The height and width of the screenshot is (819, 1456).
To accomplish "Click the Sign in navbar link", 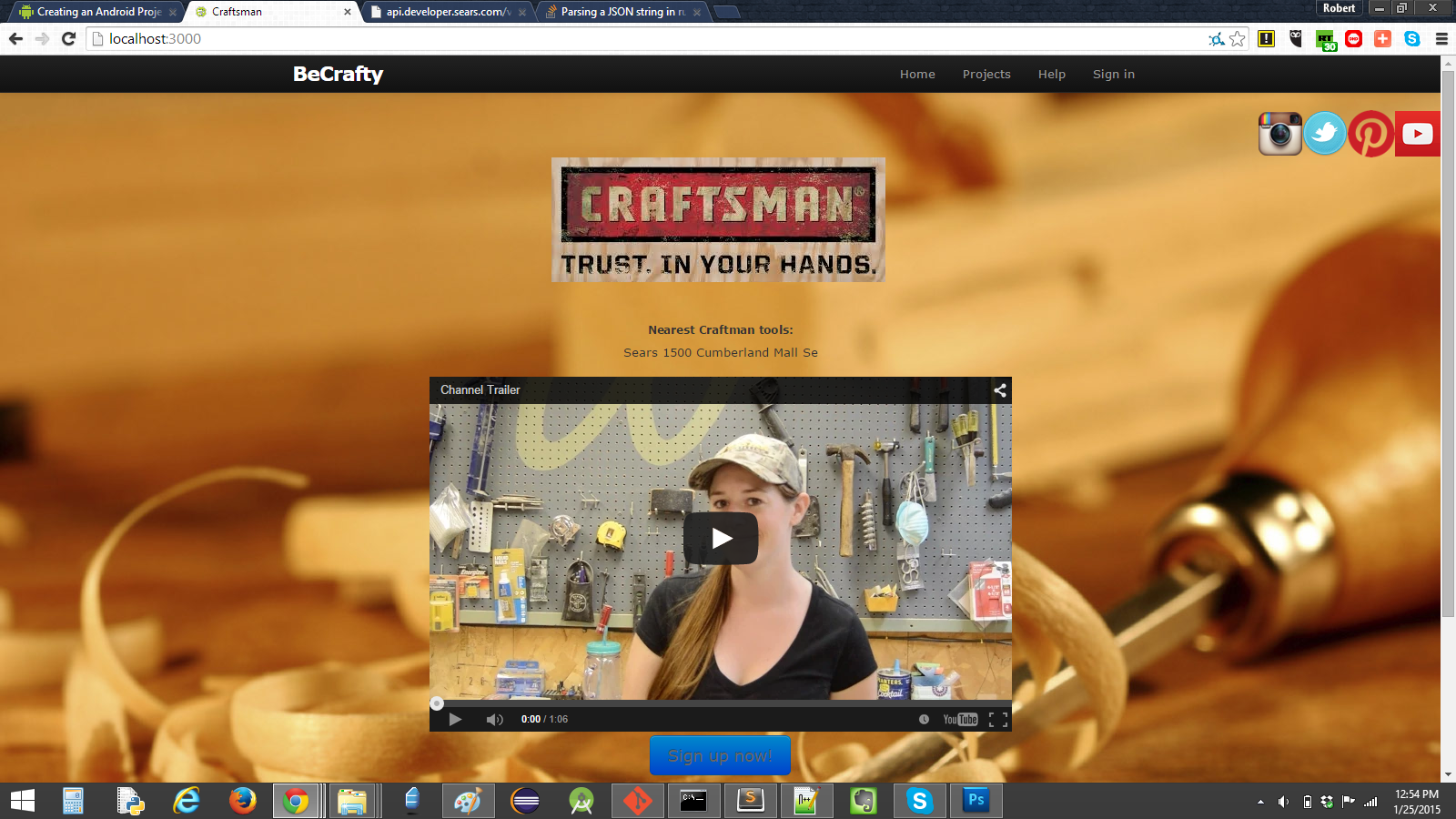I will tap(1114, 75).
